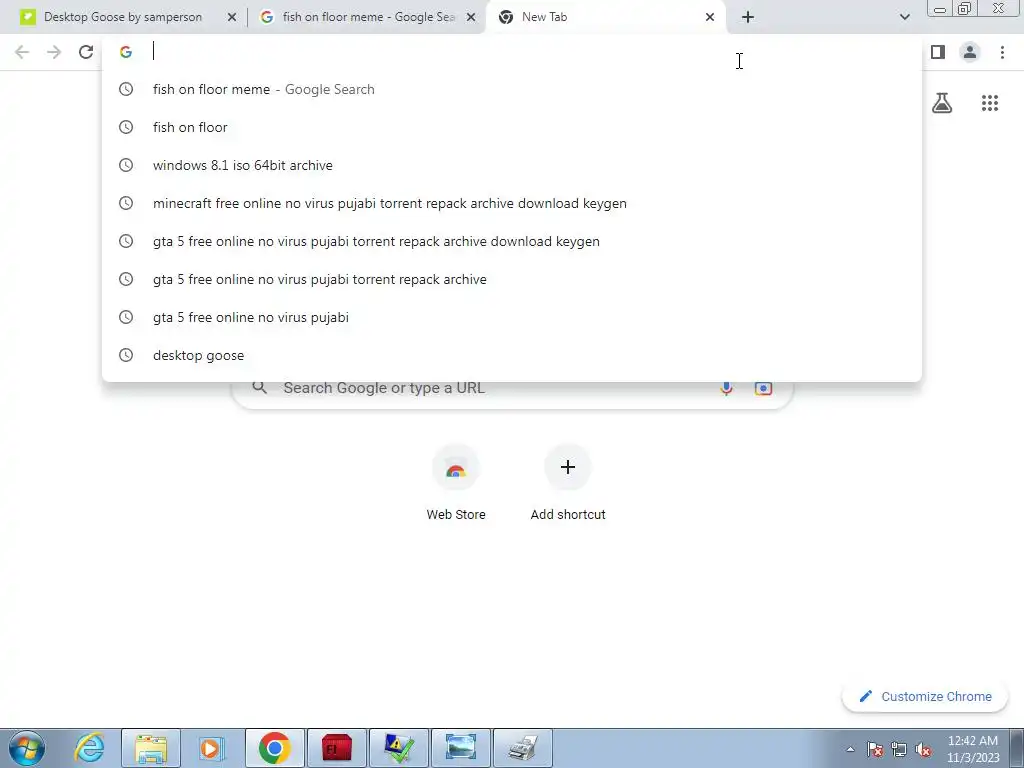Image resolution: width=1024 pixels, height=768 pixels.
Task: Open the Chrome side panel
Action: pos(938,52)
